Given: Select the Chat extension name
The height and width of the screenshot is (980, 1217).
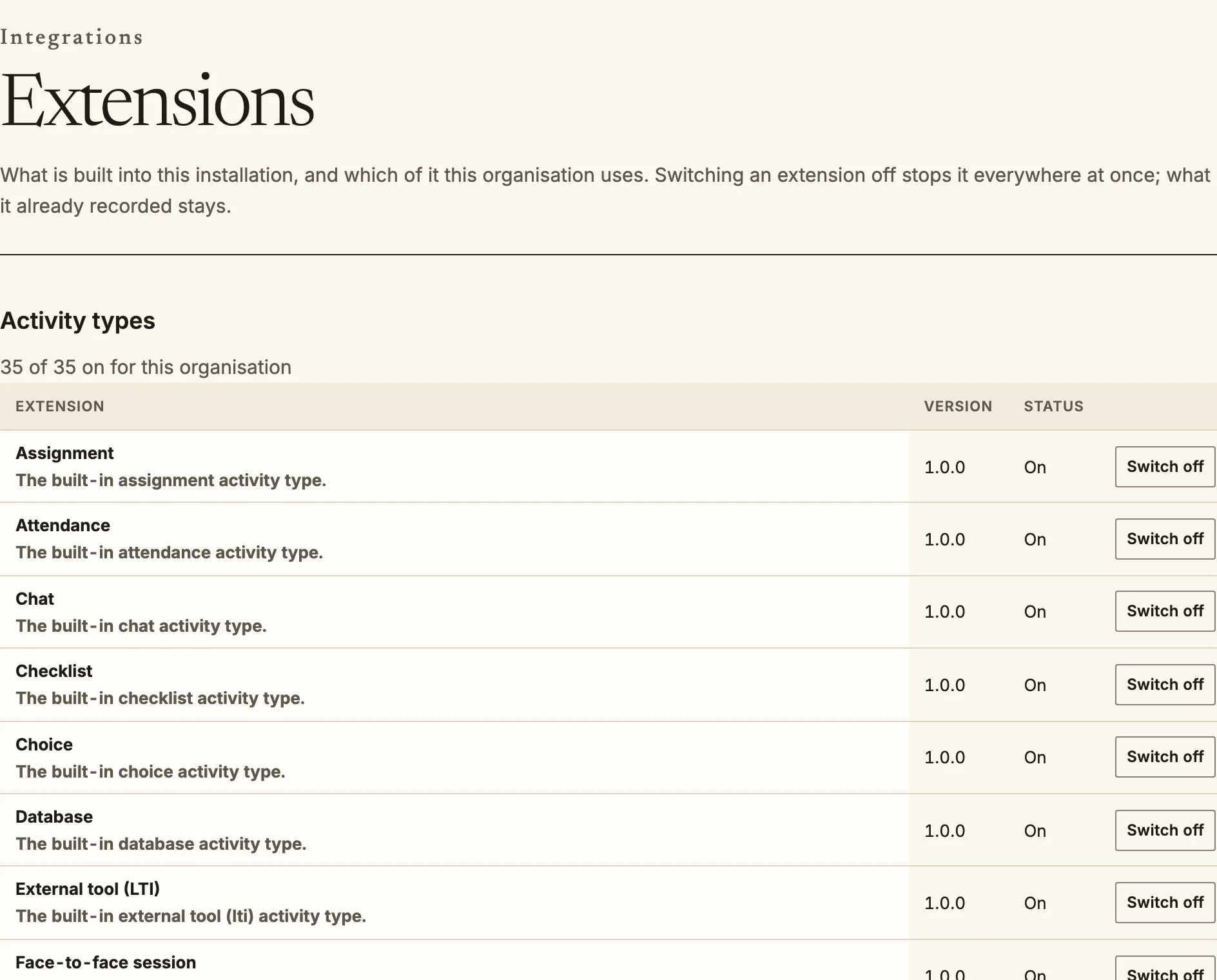Looking at the screenshot, I should tap(35, 599).
